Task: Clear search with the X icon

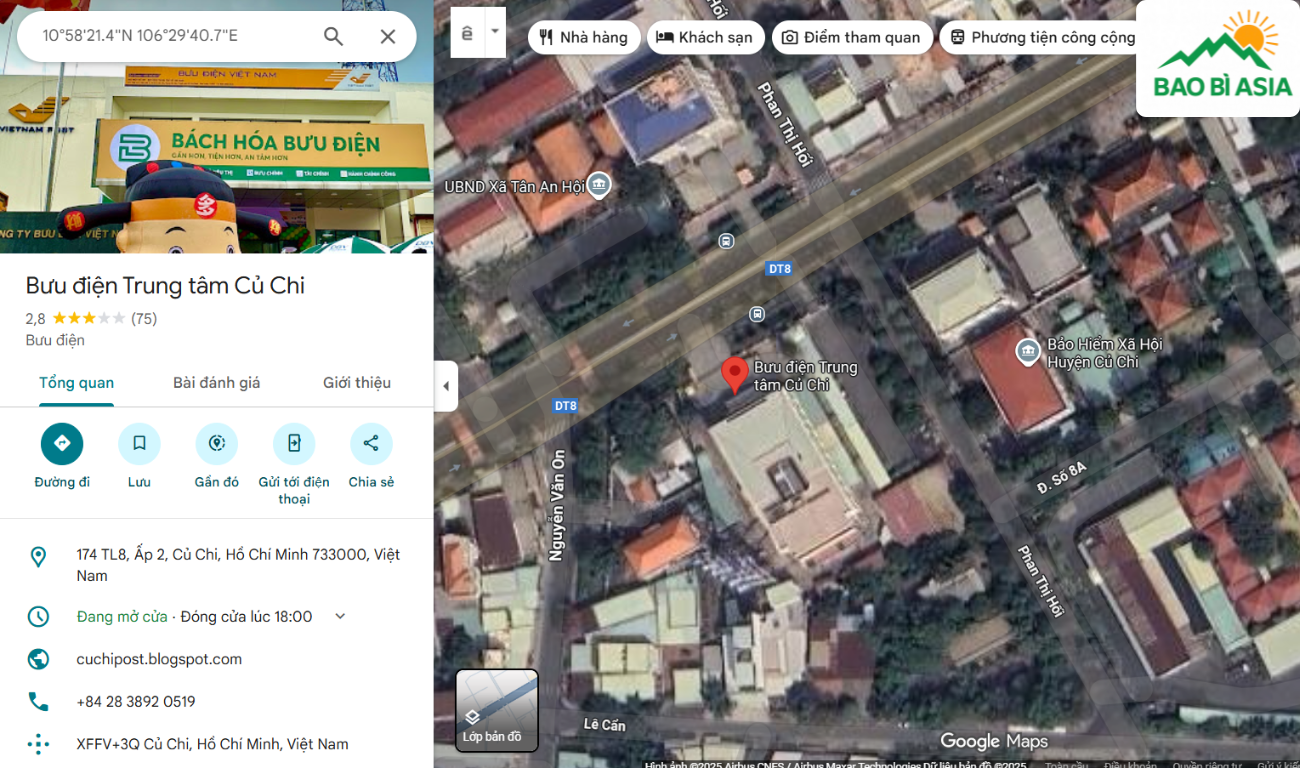Action: [388, 37]
